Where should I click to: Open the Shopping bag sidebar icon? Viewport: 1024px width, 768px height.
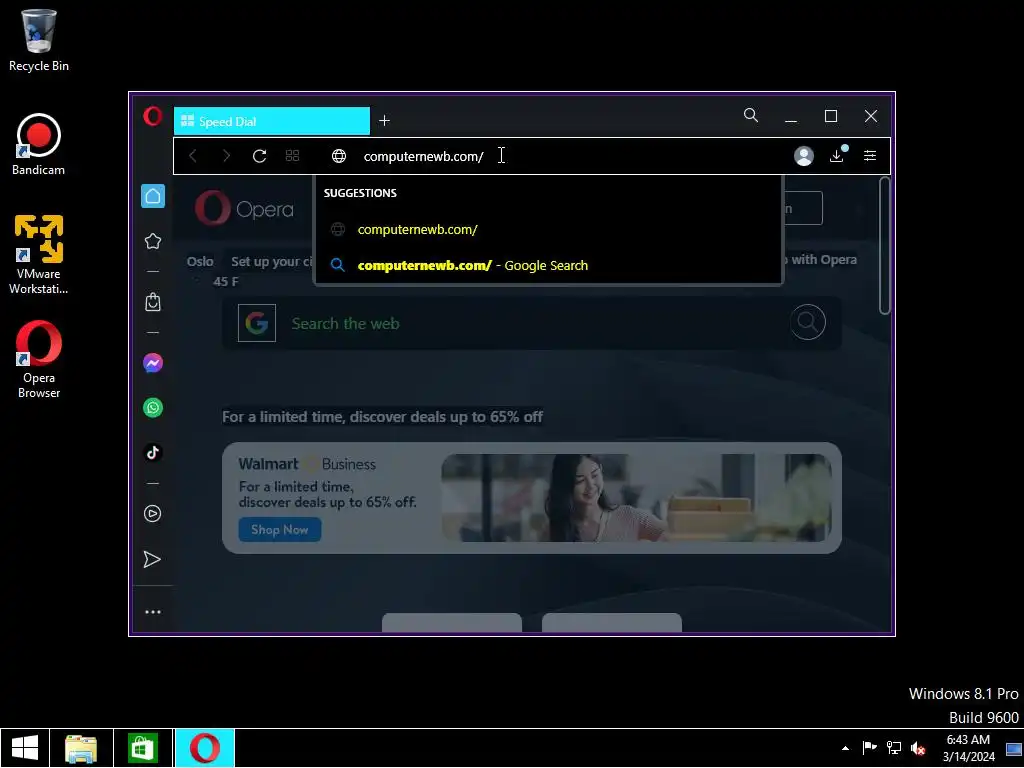coord(153,302)
